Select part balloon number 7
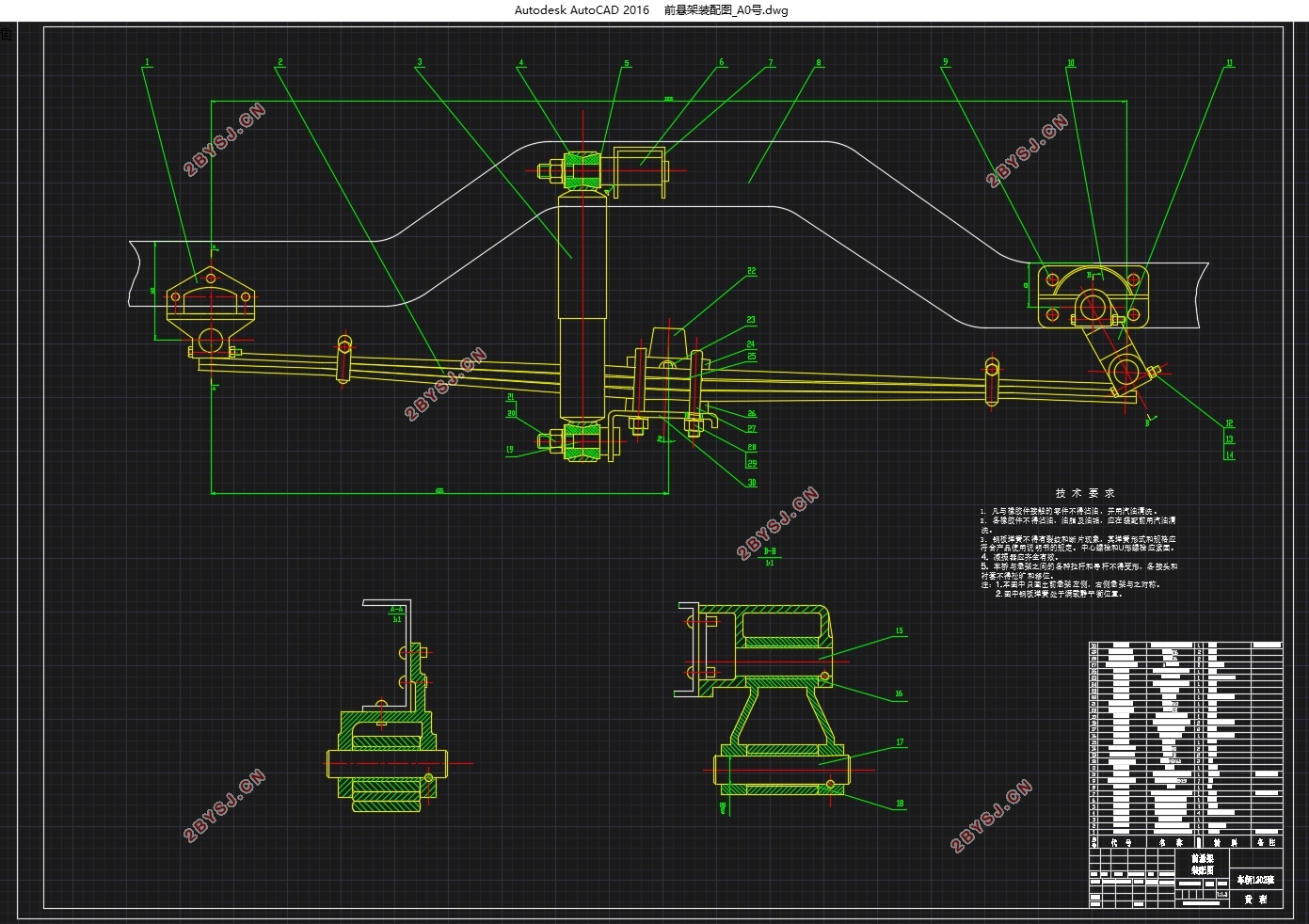 tap(771, 63)
